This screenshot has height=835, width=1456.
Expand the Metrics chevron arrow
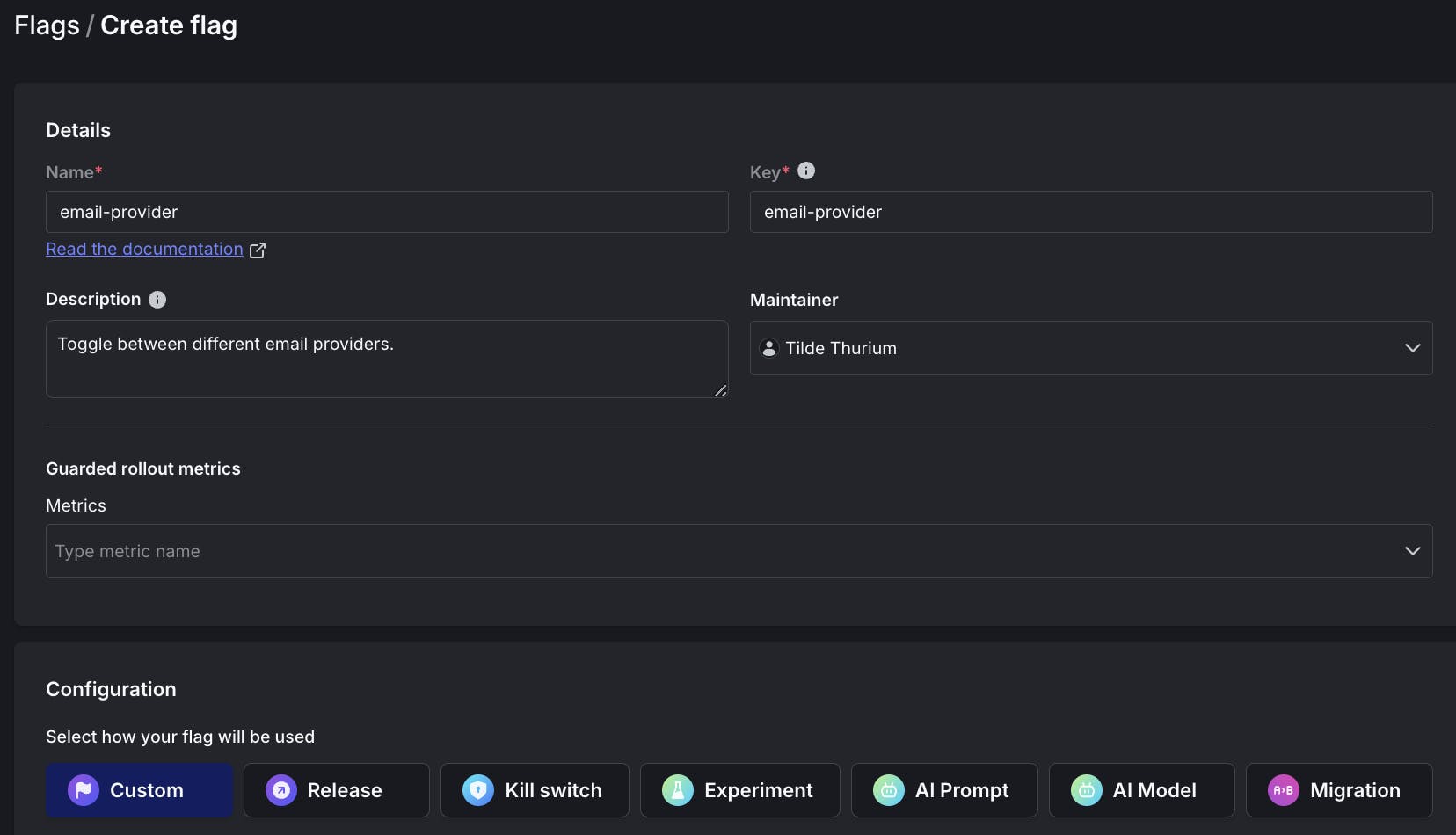(1413, 551)
